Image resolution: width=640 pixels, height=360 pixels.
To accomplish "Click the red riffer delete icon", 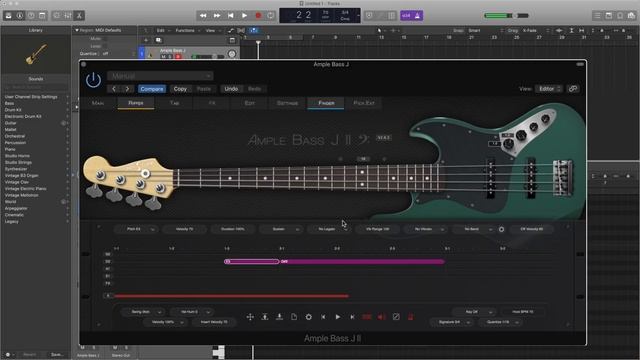I will 411,317.
